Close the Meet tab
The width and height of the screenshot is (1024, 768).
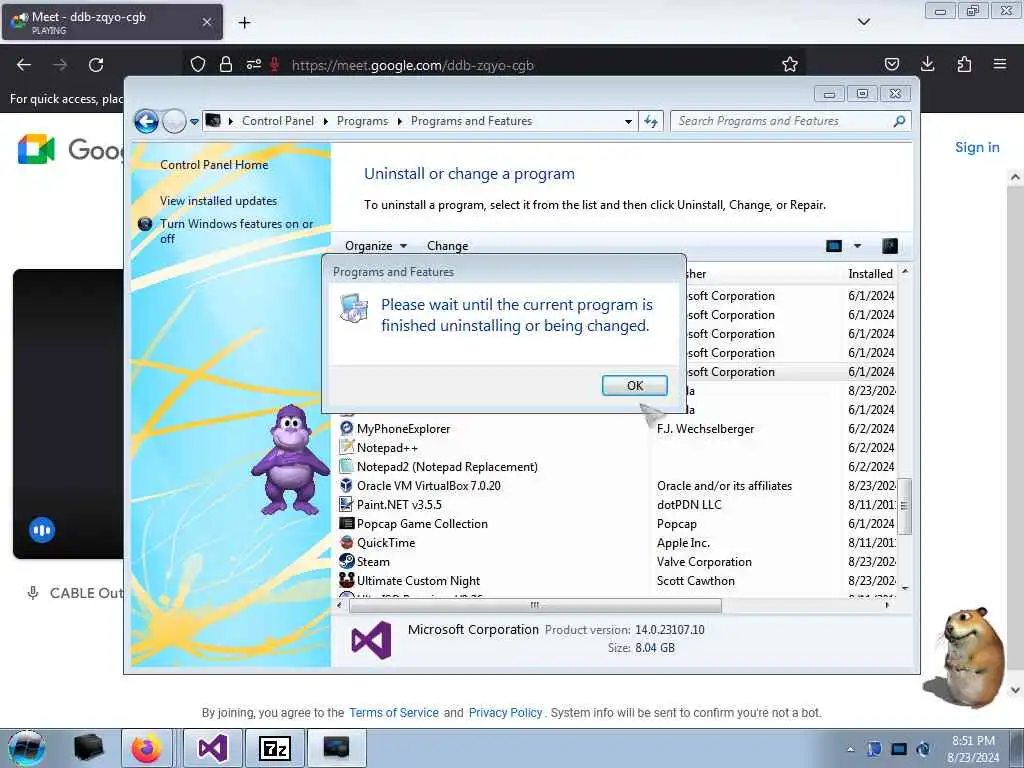click(x=206, y=22)
